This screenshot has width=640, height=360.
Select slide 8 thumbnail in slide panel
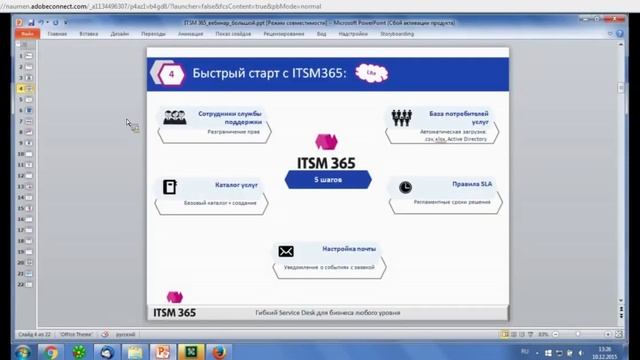click(29, 132)
